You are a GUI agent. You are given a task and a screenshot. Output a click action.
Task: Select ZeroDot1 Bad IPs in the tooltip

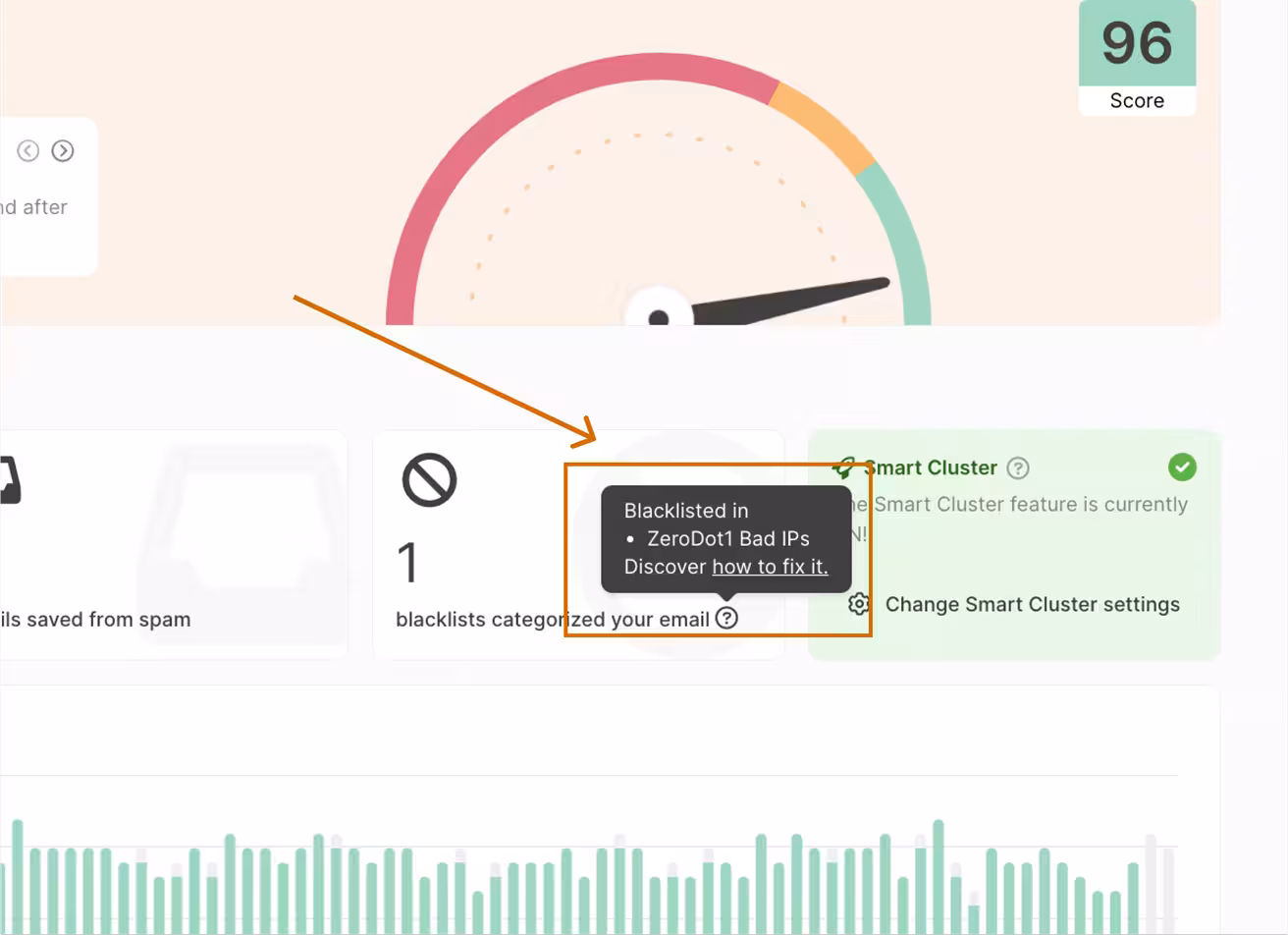[727, 538]
